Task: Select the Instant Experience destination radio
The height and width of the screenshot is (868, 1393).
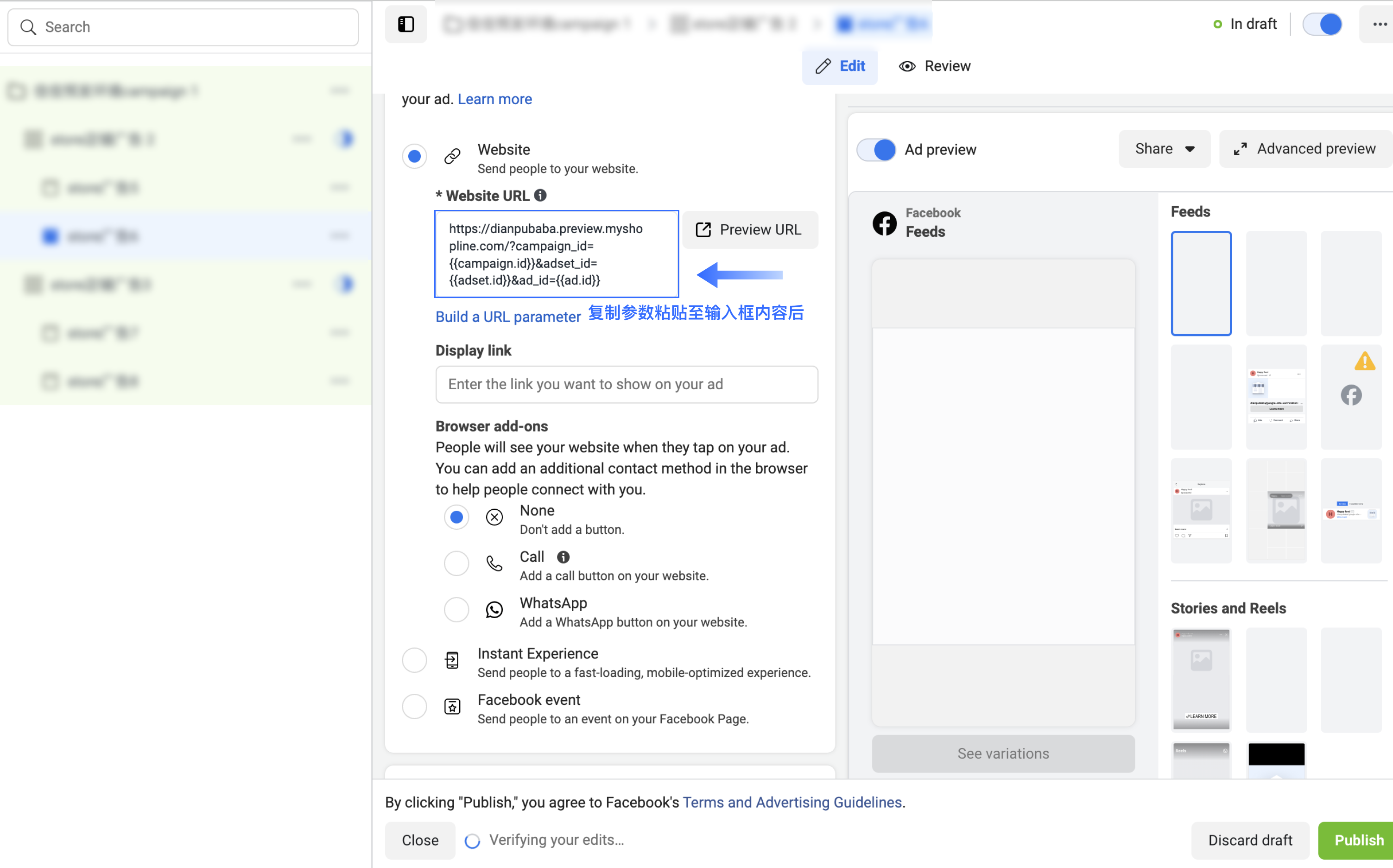Action: [414, 660]
